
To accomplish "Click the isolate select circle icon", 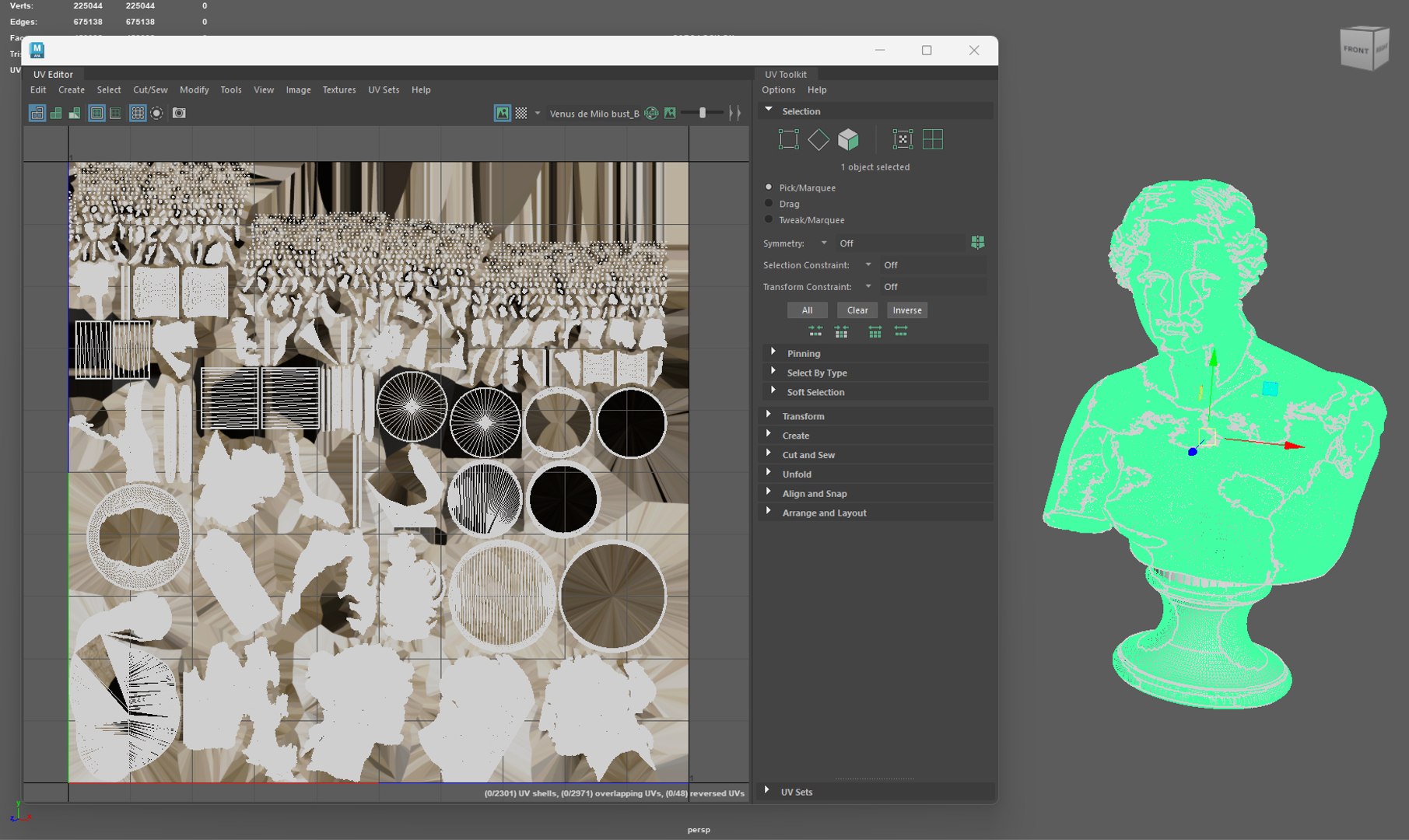I will pyautogui.click(x=156, y=114).
